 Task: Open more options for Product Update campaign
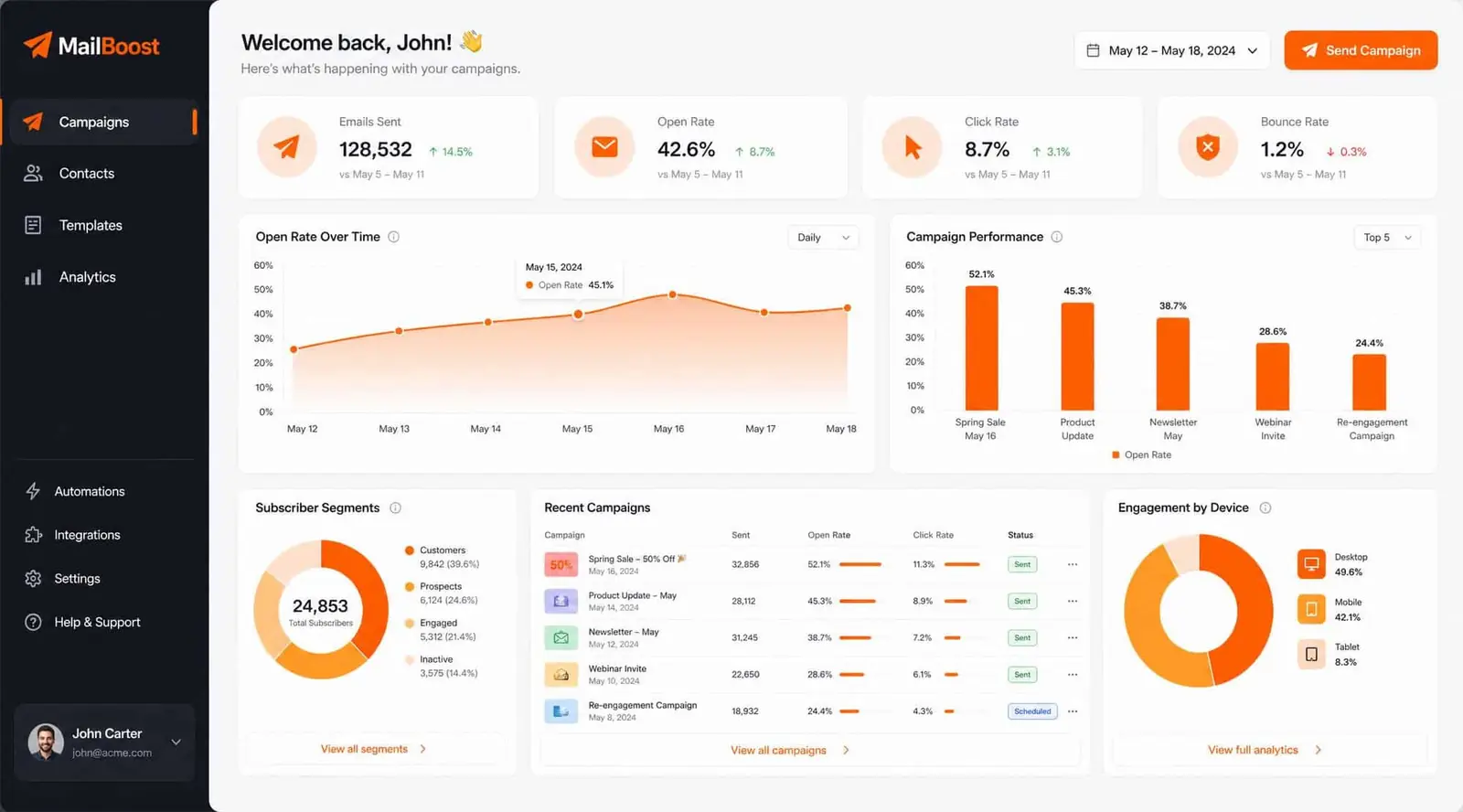point(1073,601)
